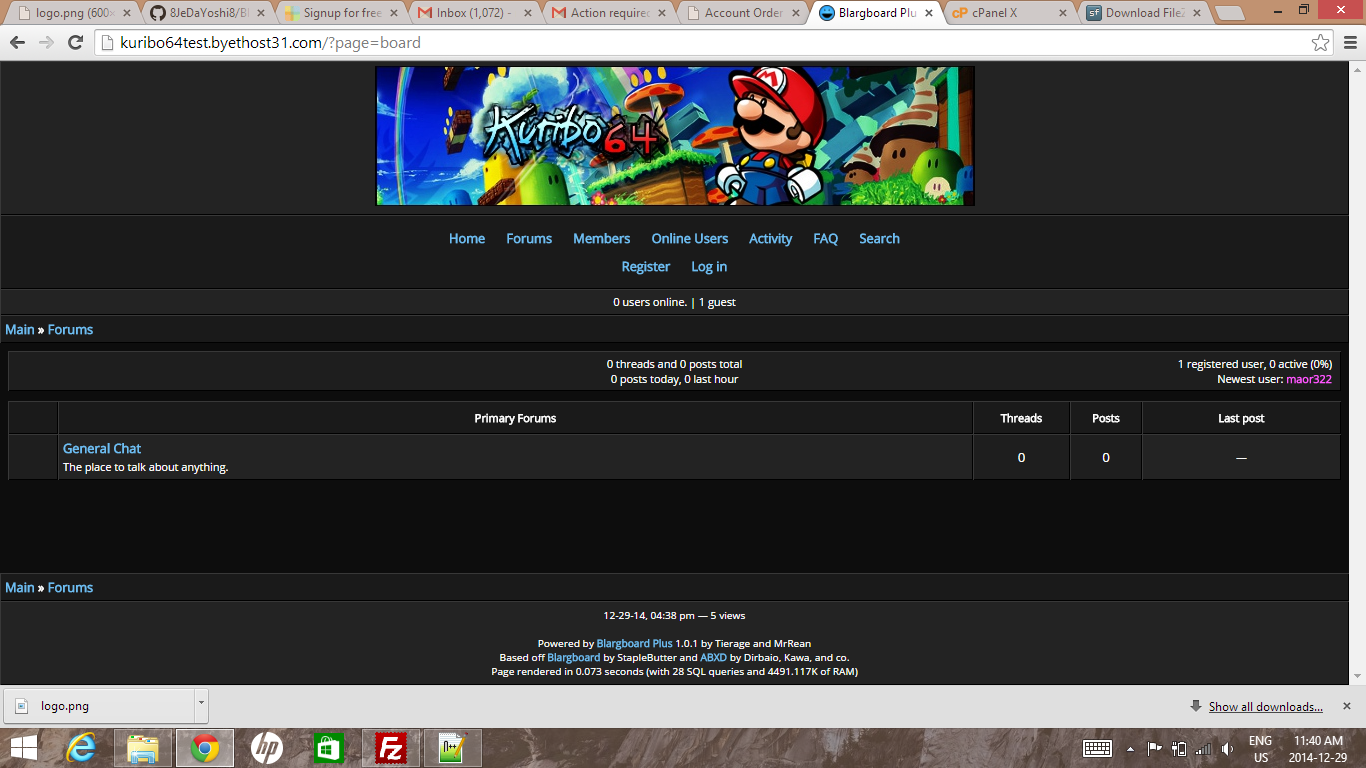
Task: Click the Kuribo64 banner image
Action: 675,136
